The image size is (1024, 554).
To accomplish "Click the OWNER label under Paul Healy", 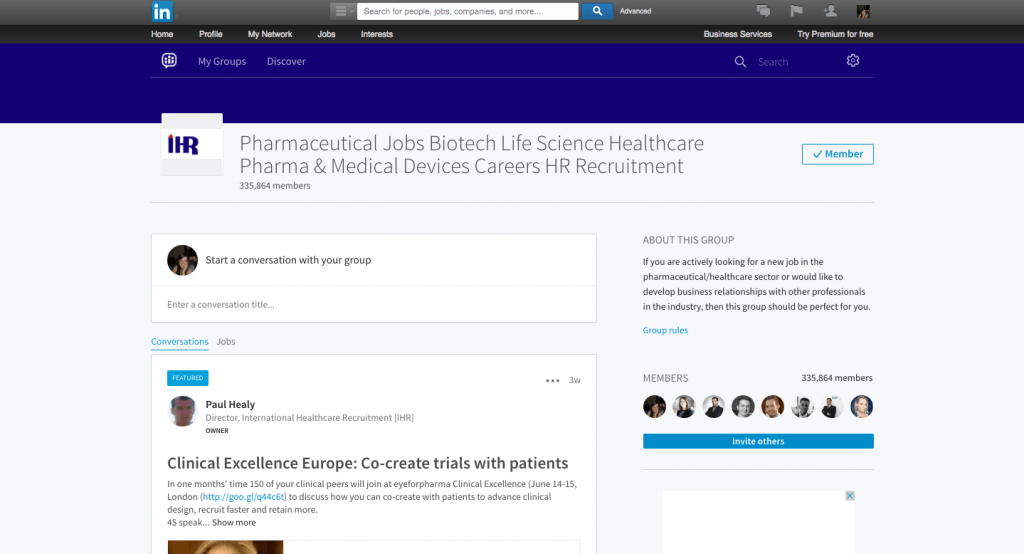I will coord(217,431).
